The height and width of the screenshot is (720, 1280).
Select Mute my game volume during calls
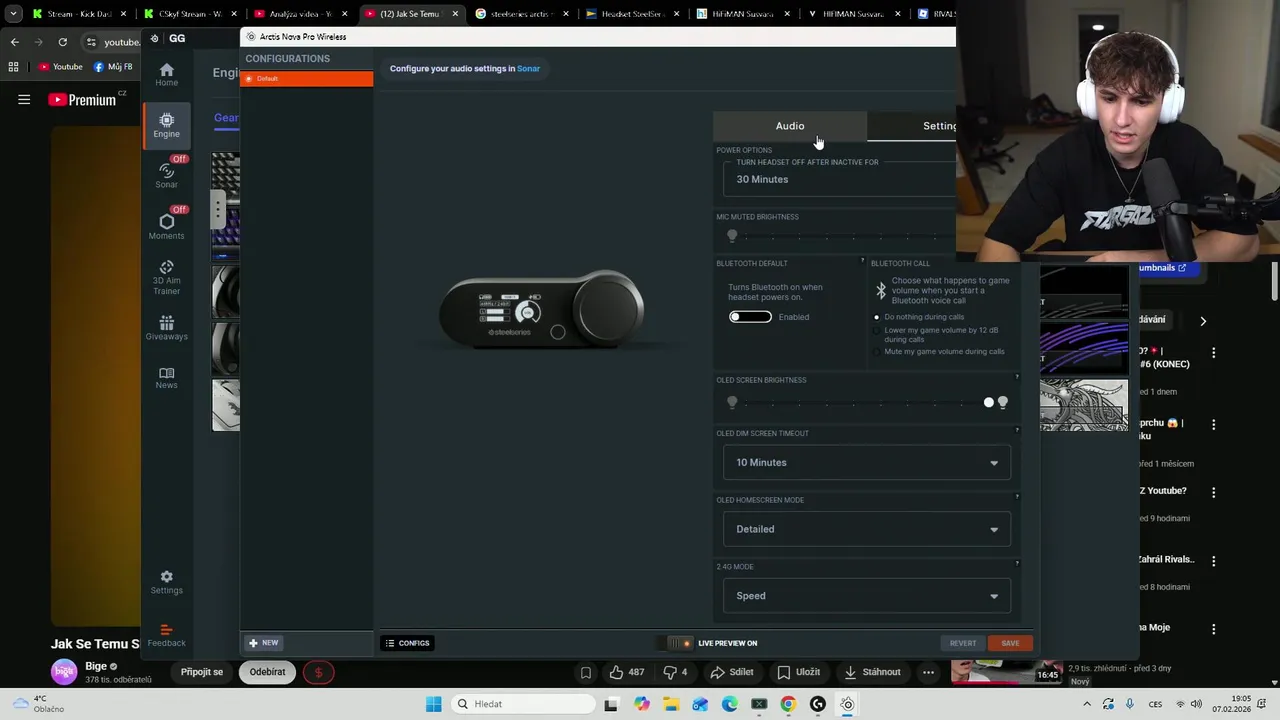tap(876, 351)
